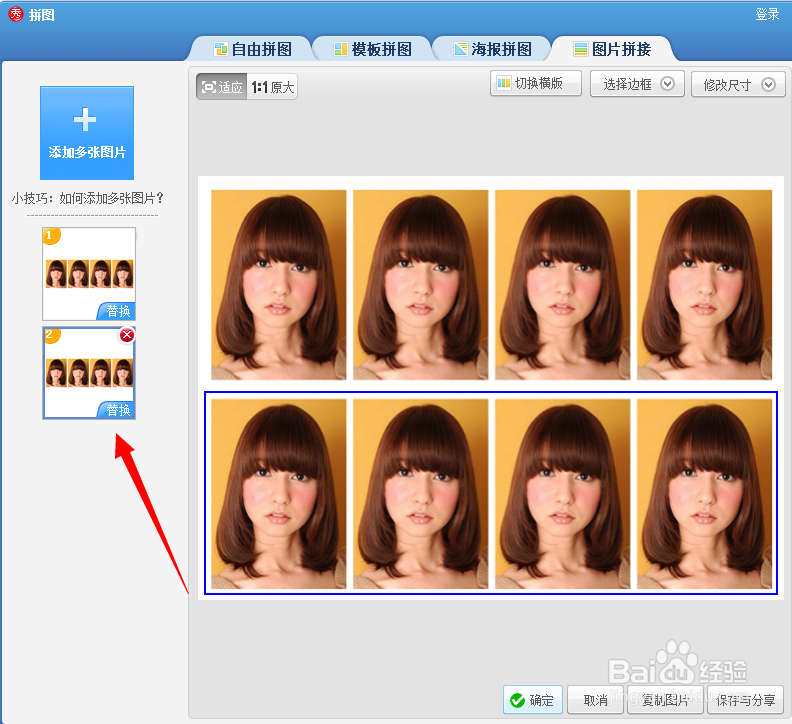Click the large plus icon in add tile
The width and height of the screenshot is (792, 724).
pyautogui.click(x=85, y=119)
